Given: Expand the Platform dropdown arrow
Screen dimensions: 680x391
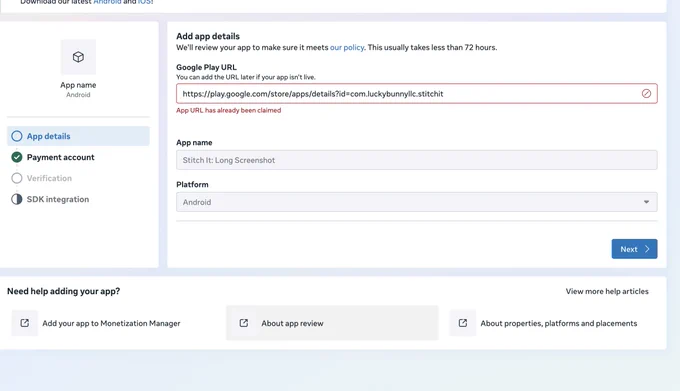Looking at the screenshot, I should 646,202.
